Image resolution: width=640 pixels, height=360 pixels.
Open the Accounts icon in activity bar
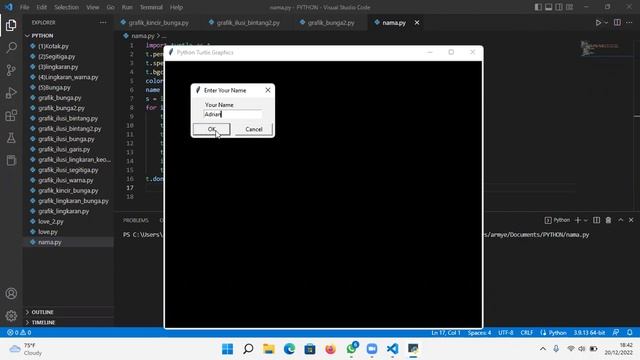(11, 293)
